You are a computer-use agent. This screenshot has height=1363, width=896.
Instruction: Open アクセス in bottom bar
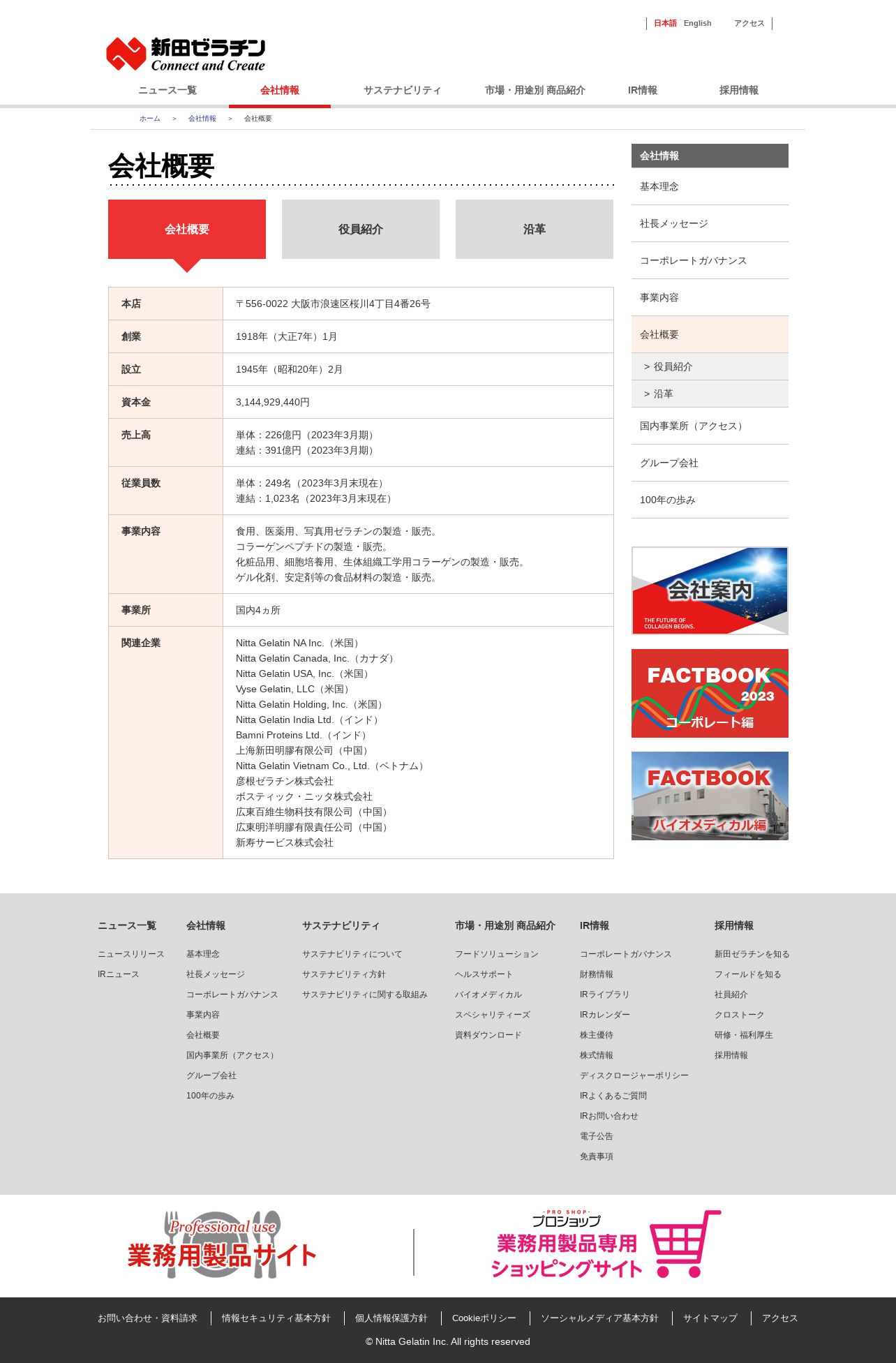point(779,1318)
